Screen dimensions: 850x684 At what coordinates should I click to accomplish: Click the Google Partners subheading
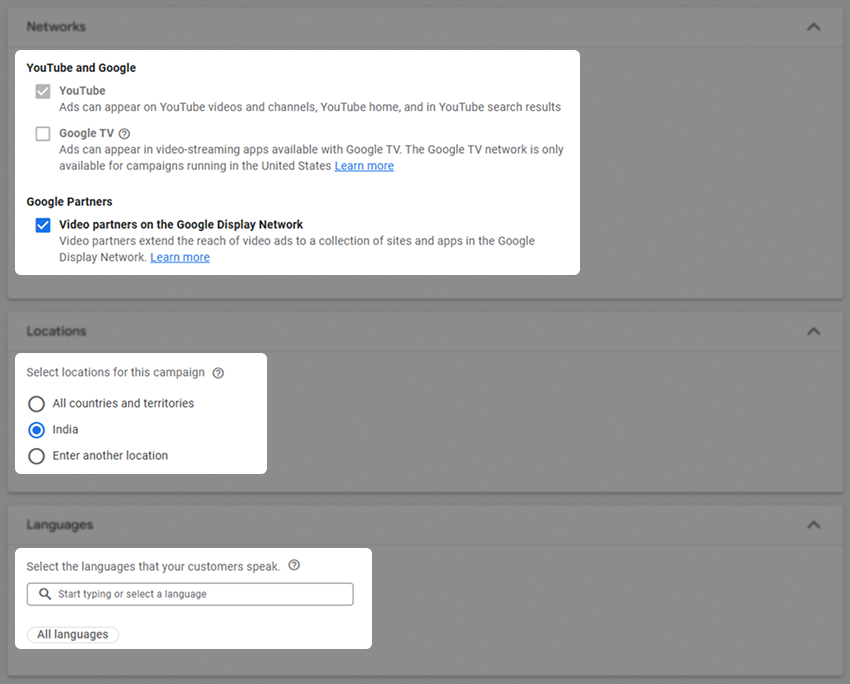coord(69,202)
